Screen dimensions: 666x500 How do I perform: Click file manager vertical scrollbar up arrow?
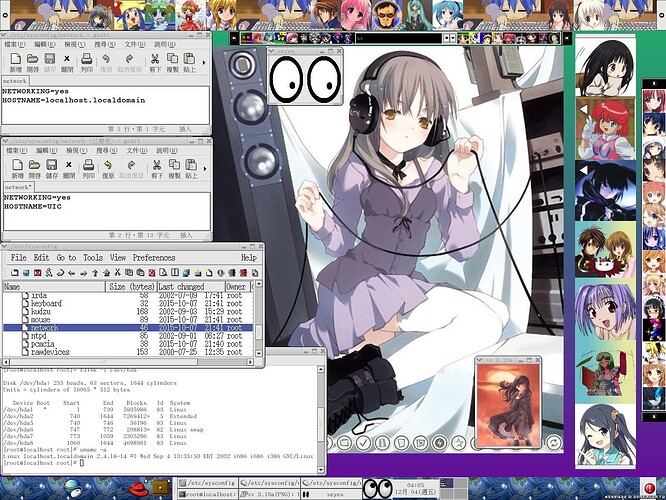pyautogui.click(x=258, y=283)
